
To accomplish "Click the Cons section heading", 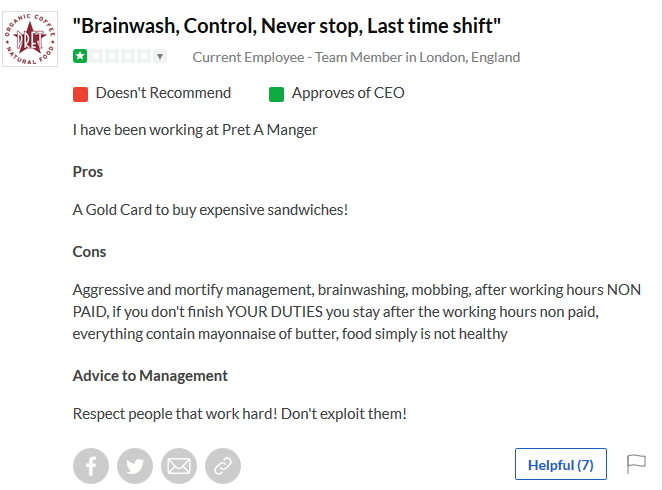I will 90,251.
